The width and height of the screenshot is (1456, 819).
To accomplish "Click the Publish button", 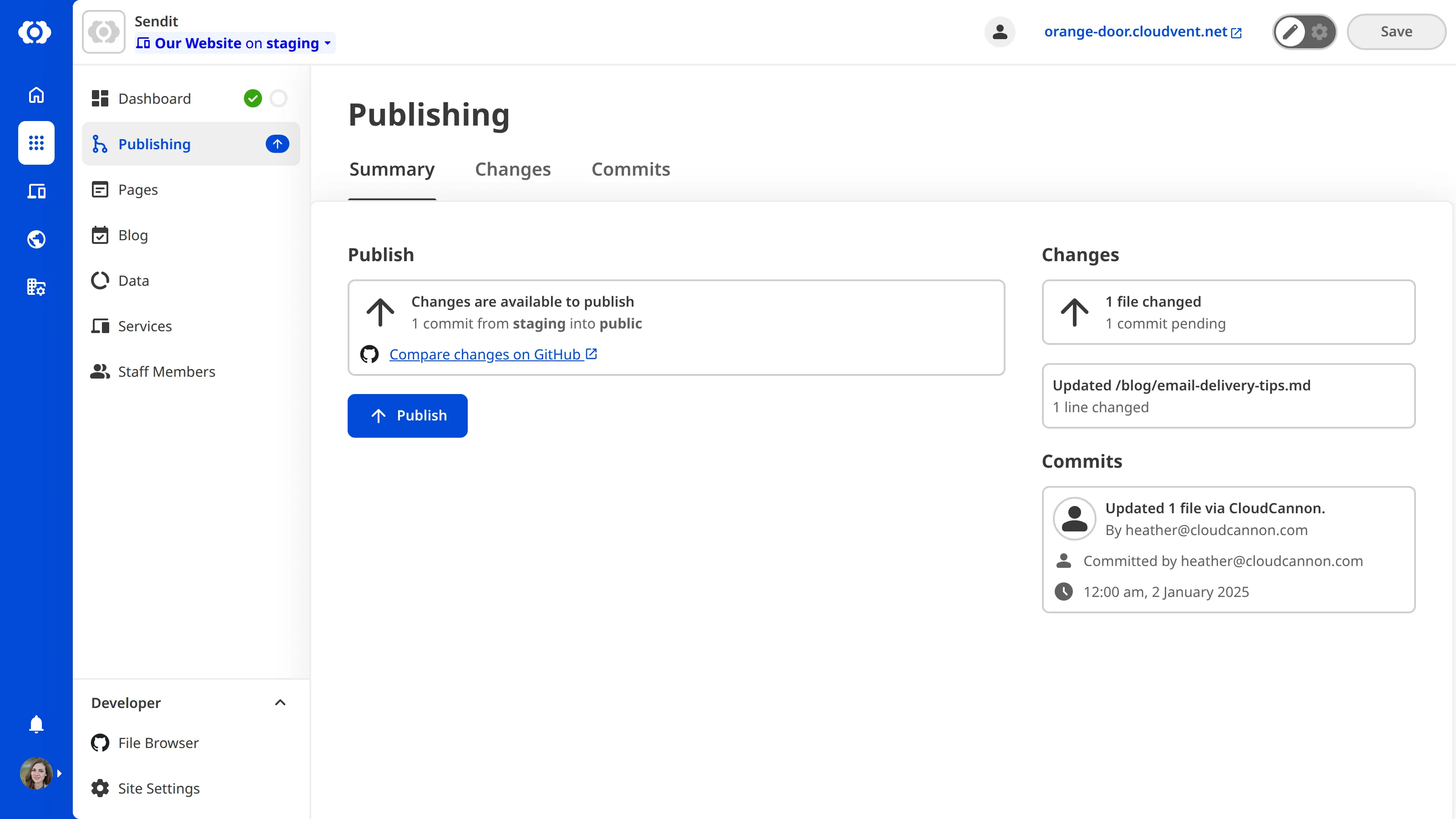I will (x=407, y=415).
